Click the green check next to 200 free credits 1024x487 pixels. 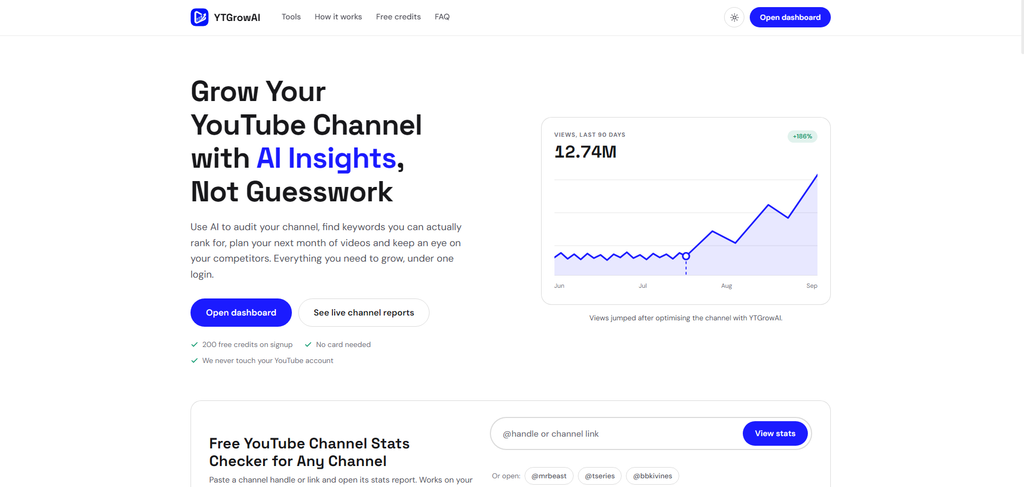click(x=194, y=344)
